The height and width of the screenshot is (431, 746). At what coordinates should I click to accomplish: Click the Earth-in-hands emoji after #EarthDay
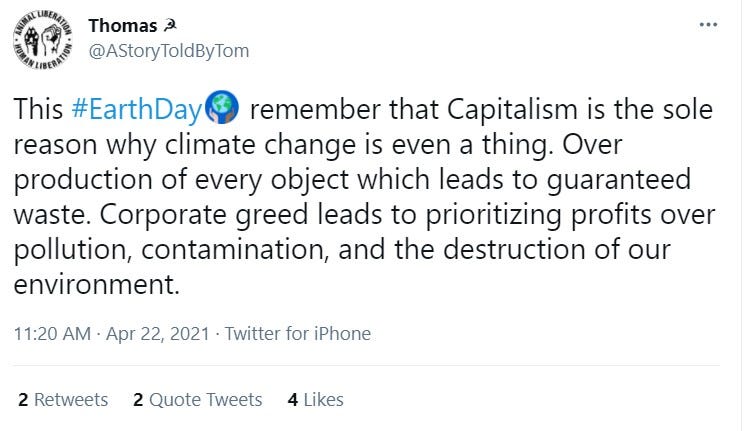pyautogui.click(x=222, y=108)
